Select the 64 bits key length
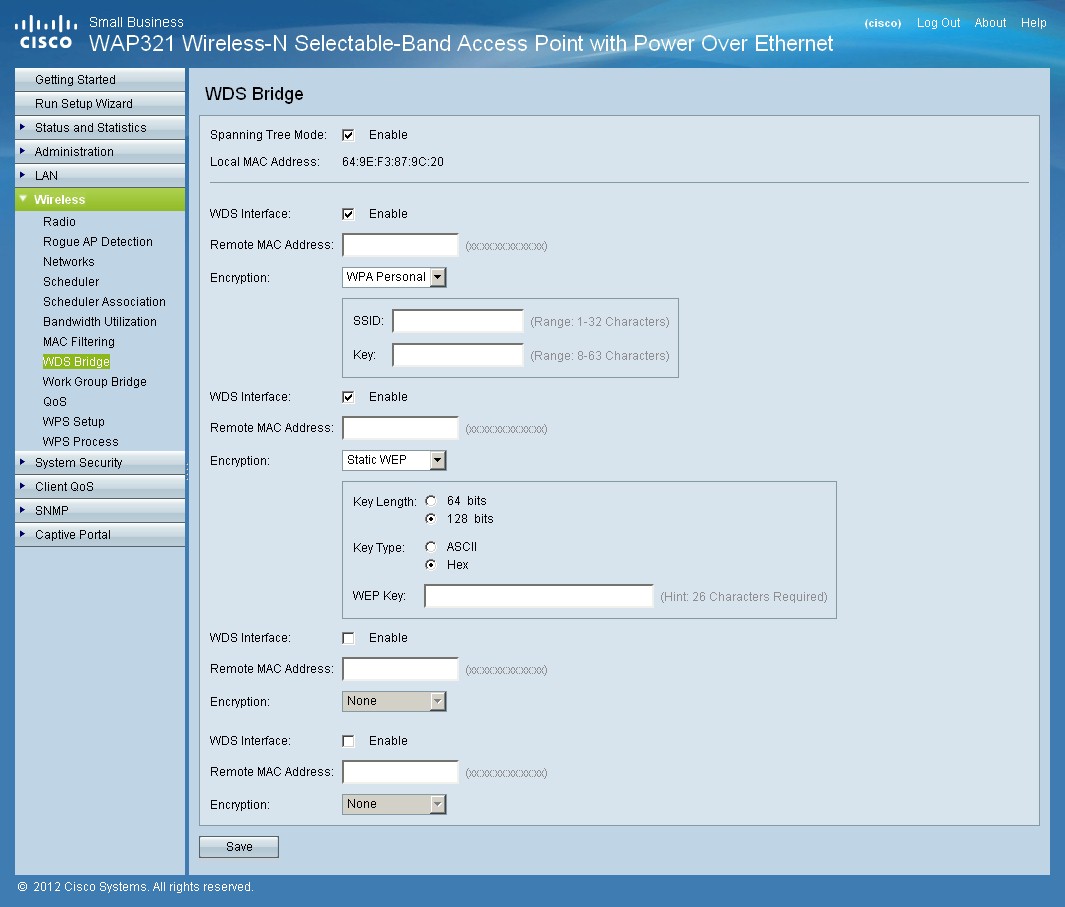This screenshot has width=1065, height=907. pyautogui.click(x=431, y=501)
